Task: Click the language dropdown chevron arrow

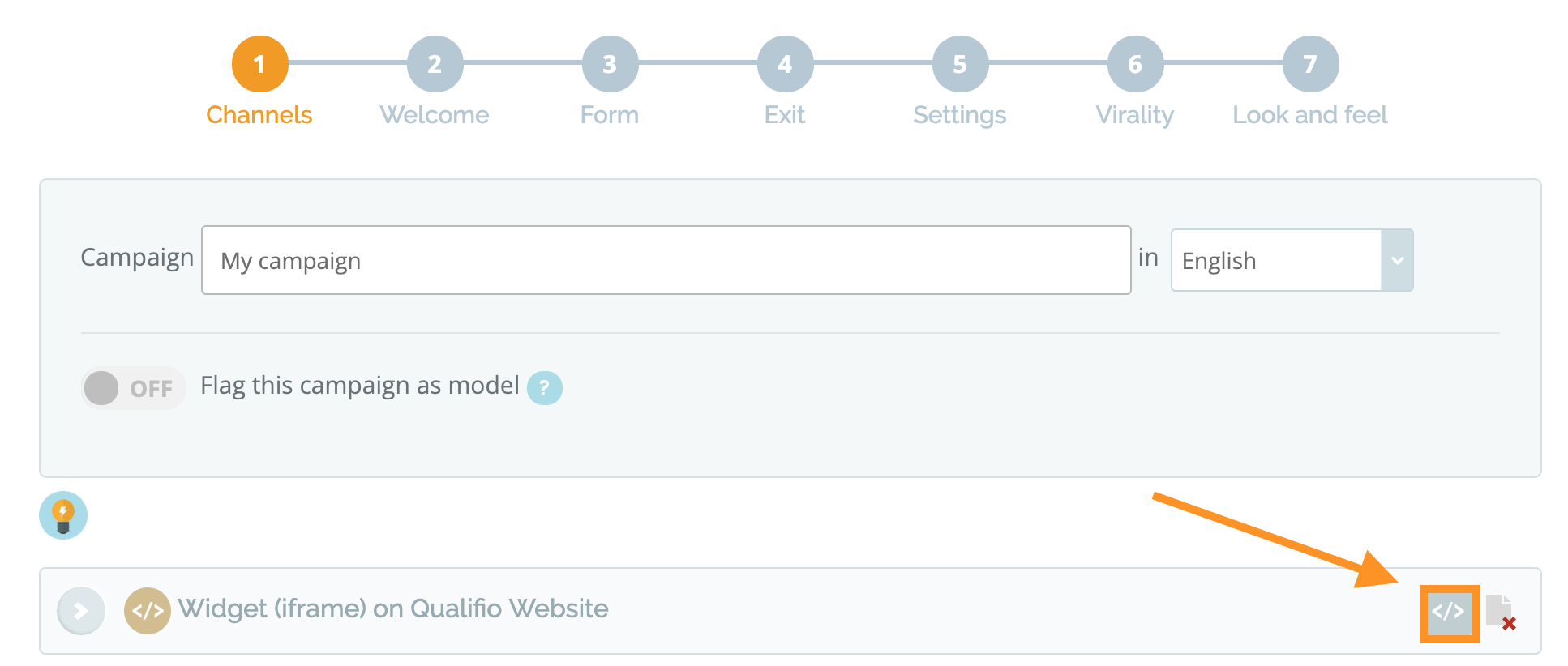Action: point(1398,260)
